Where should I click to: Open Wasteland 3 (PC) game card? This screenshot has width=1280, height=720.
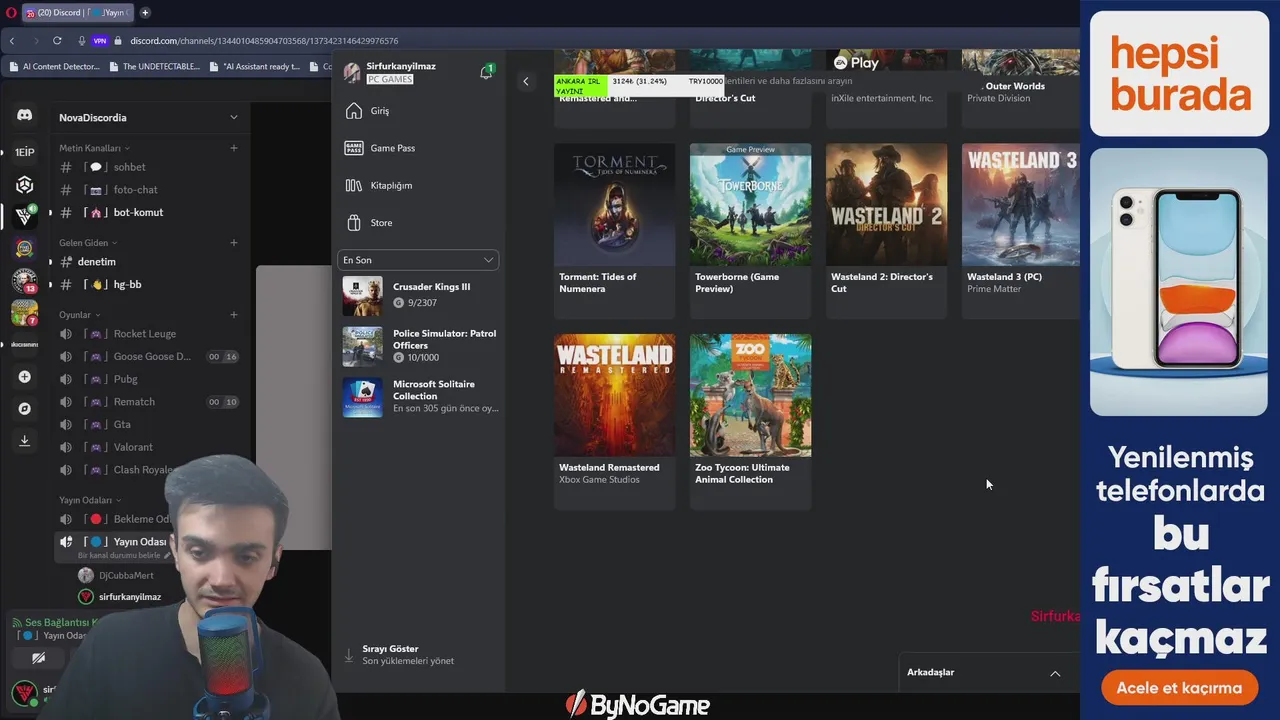tap(1021, 230)
